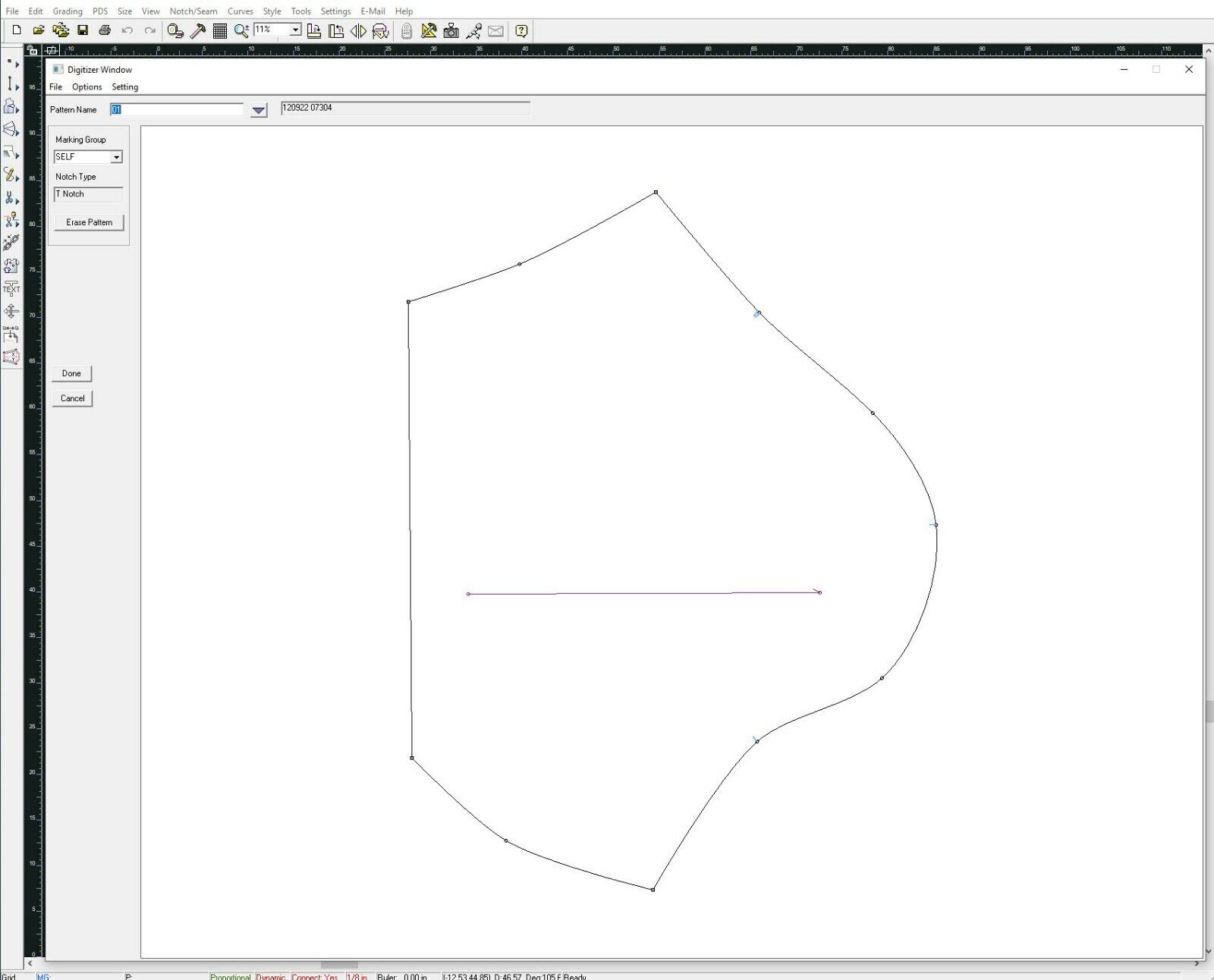Select the hammer tool icon
Image resolution: width=1214 pixels, height=980 pixels.
point(198,30)
